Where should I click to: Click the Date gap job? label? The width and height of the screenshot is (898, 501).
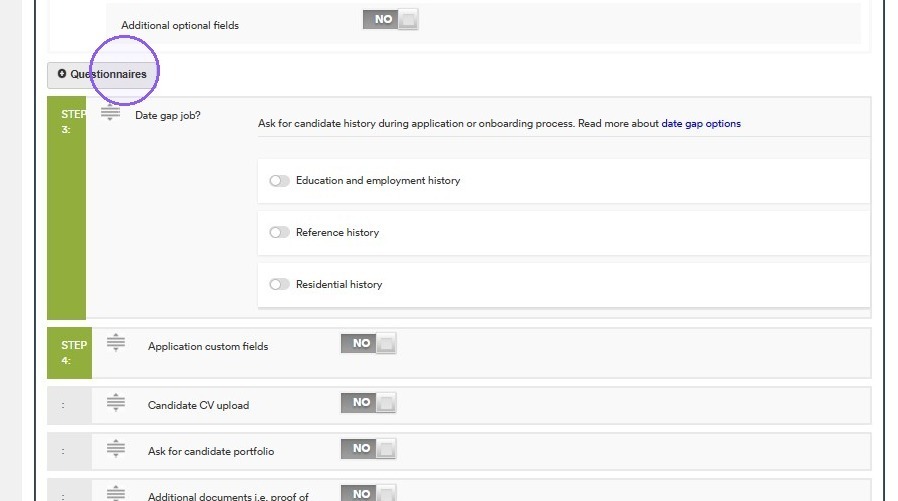tap(168, 116)
